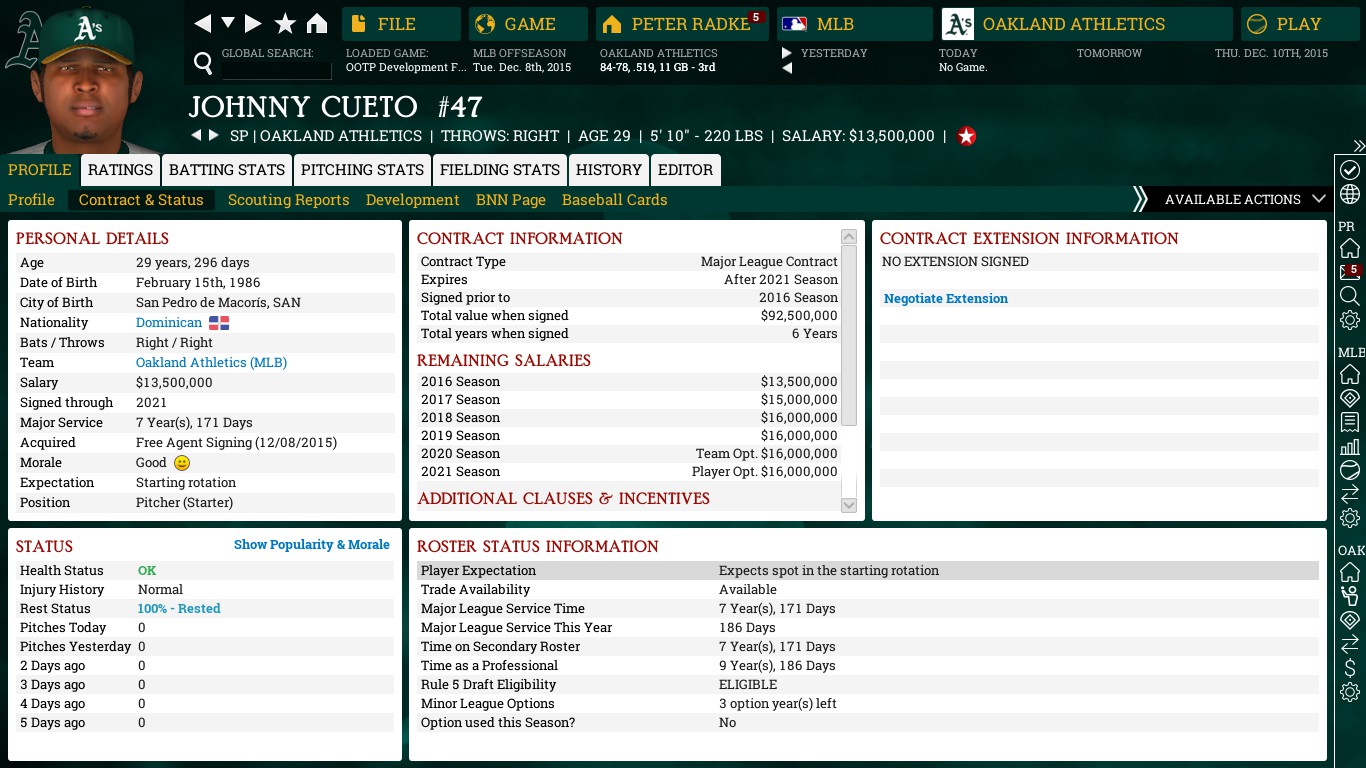This screenshot has height=768, width=1366.
Task: Click the OAK diamond icon in the sidebar
Action: click(1349, 620)
